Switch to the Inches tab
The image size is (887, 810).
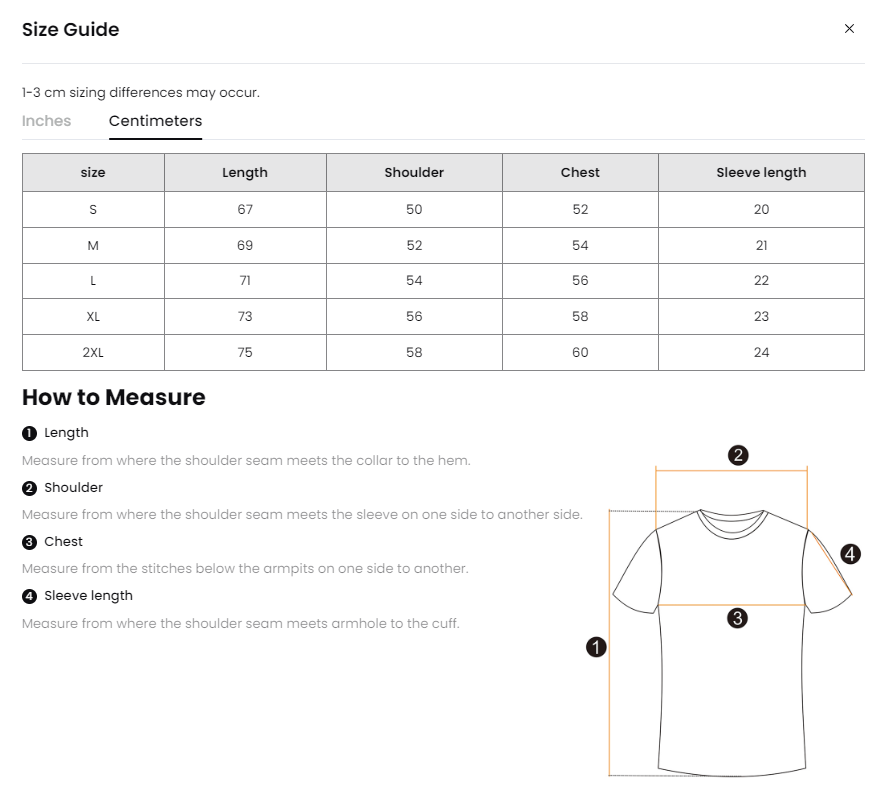(46, 121)
